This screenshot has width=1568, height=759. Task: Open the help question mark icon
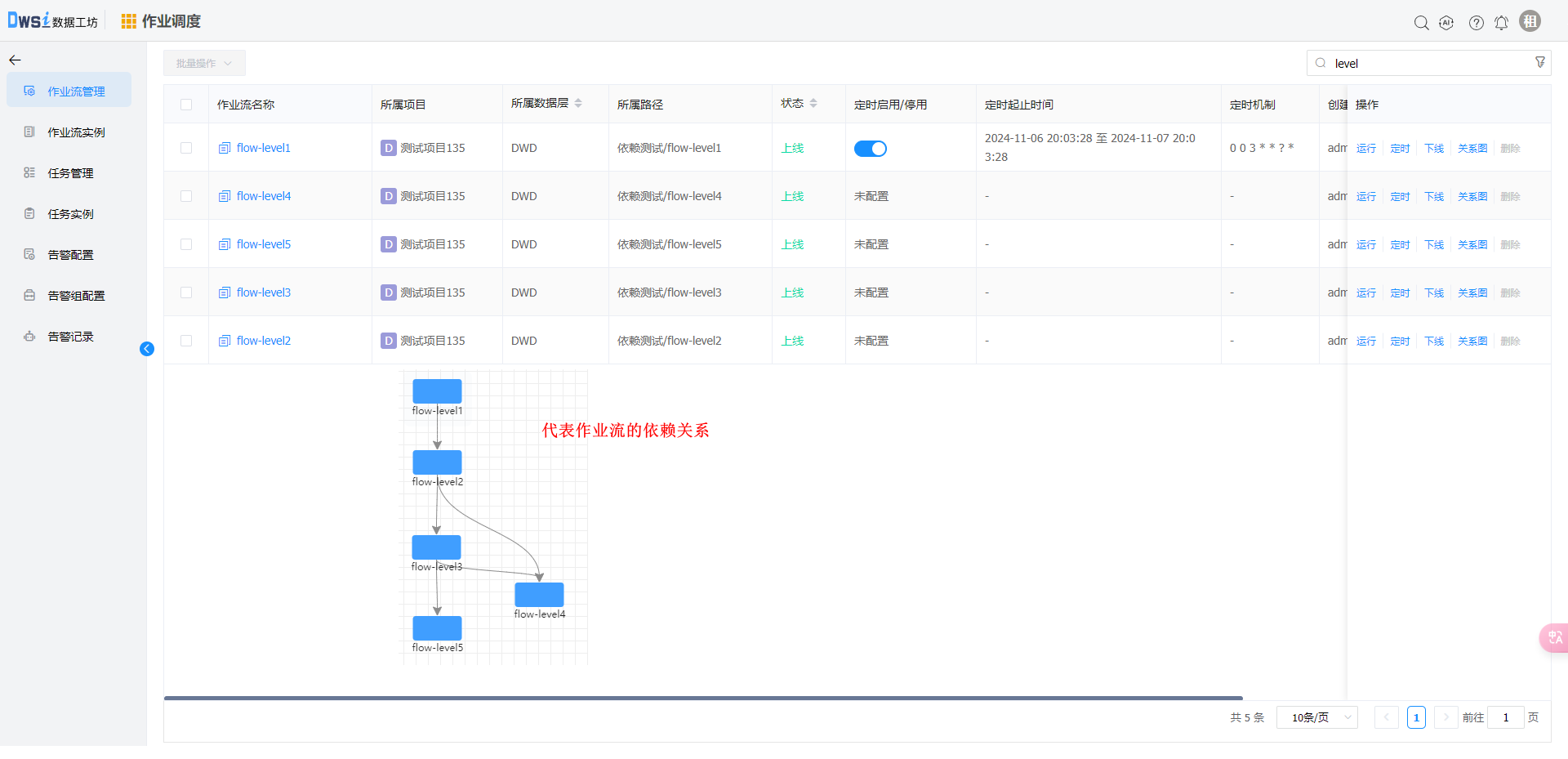pos(1476,23)
